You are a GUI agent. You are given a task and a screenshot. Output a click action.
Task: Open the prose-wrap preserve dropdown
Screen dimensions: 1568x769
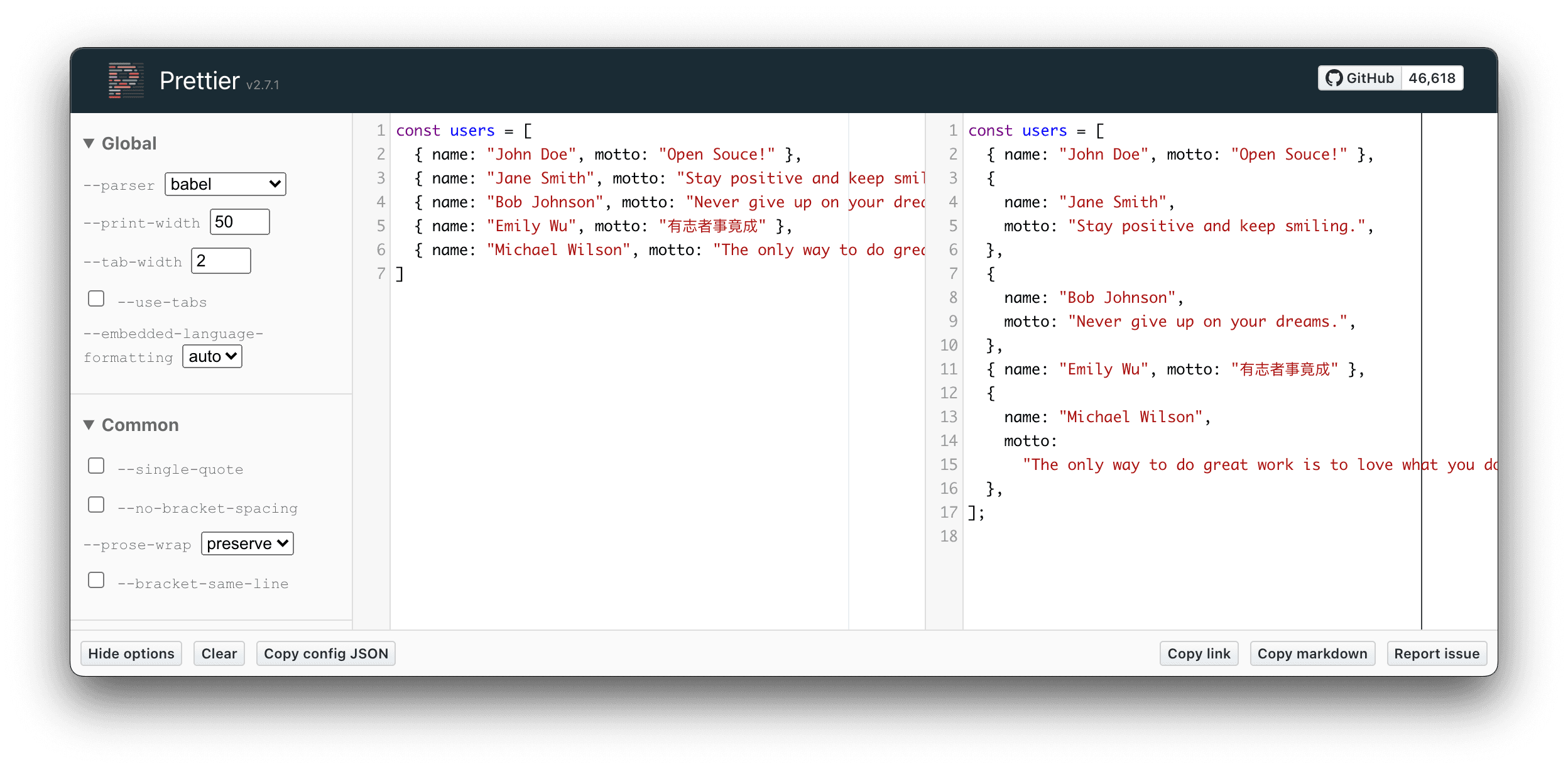tap(247, 543)
